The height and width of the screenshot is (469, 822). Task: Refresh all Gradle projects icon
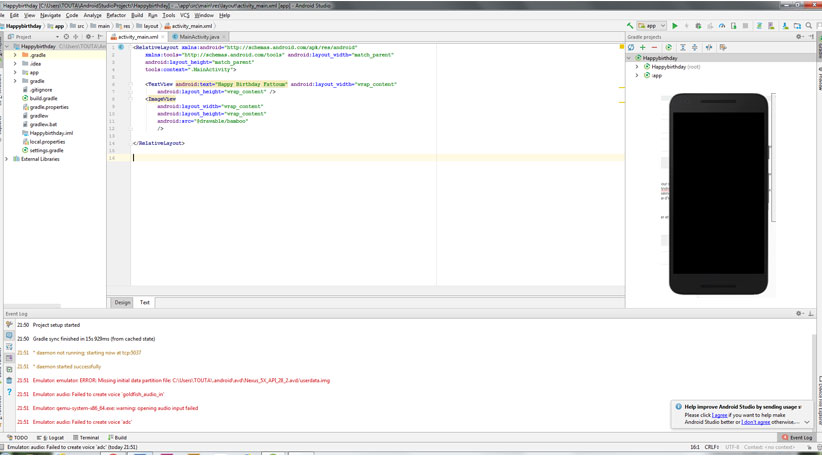[631, 48]
